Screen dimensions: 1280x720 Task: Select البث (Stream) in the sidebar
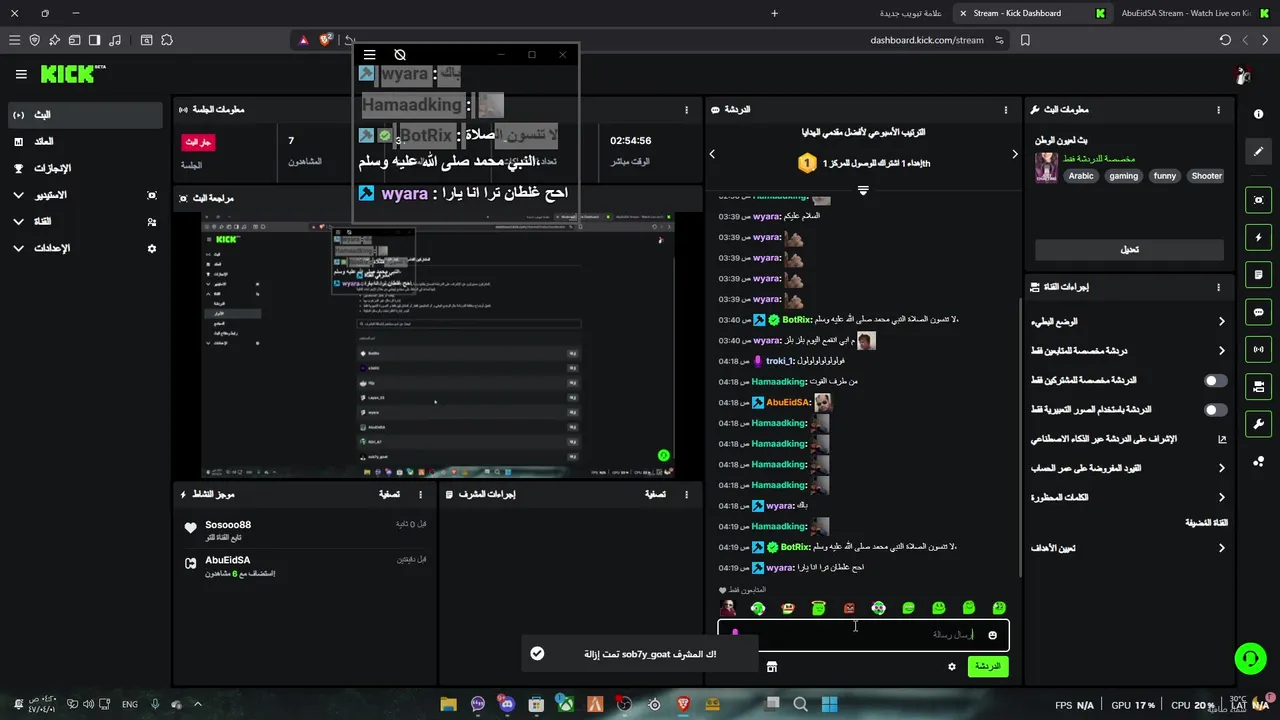pyautogui.click(x=85, y=115)
